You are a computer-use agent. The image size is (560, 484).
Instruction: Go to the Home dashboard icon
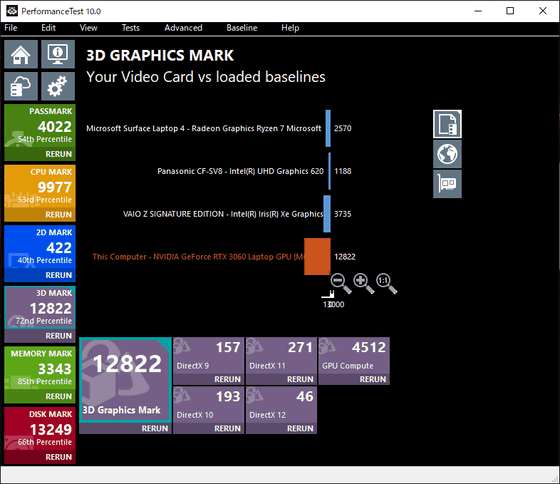coord(21,54)
